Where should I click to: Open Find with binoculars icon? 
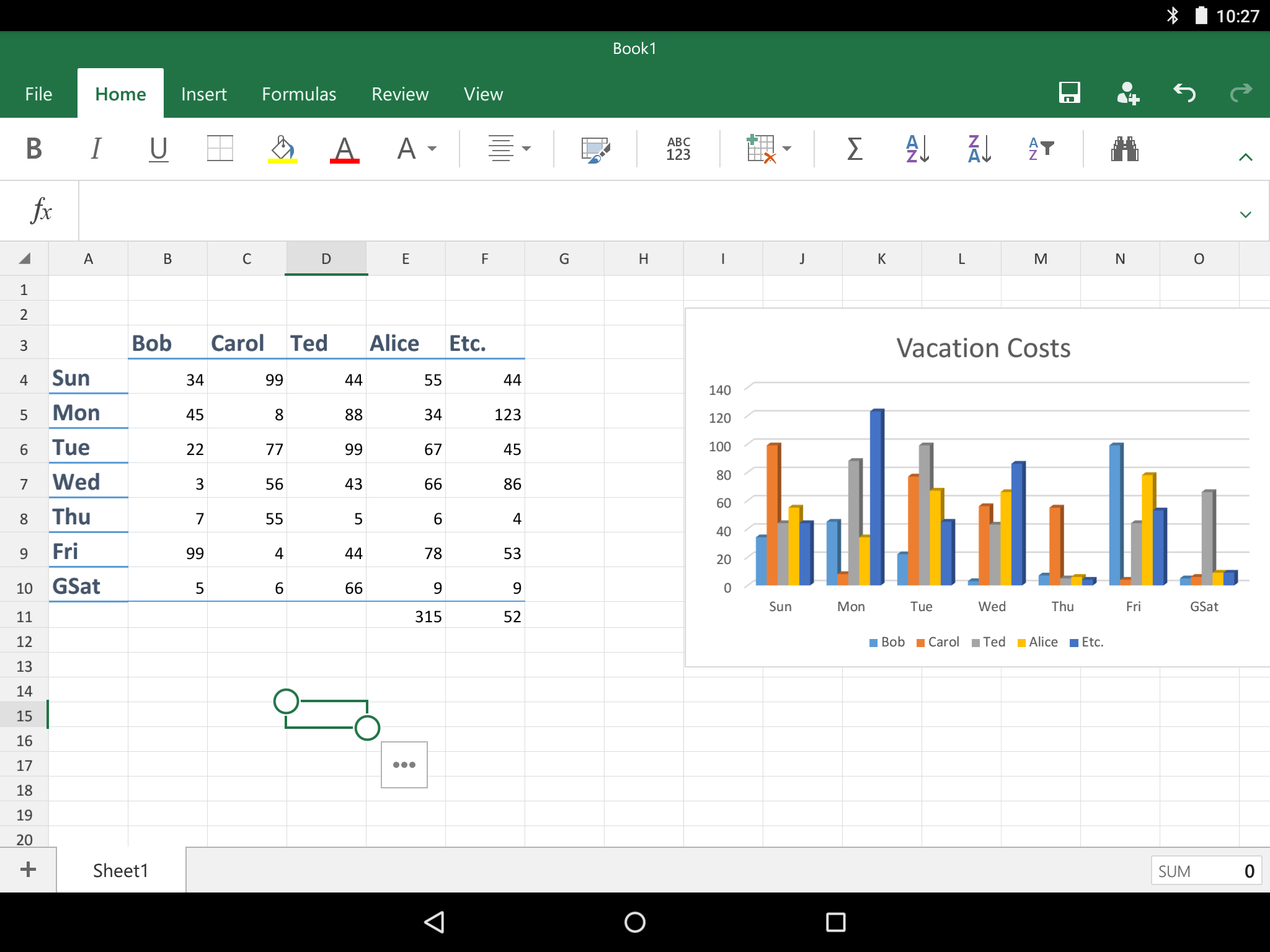1124,149
